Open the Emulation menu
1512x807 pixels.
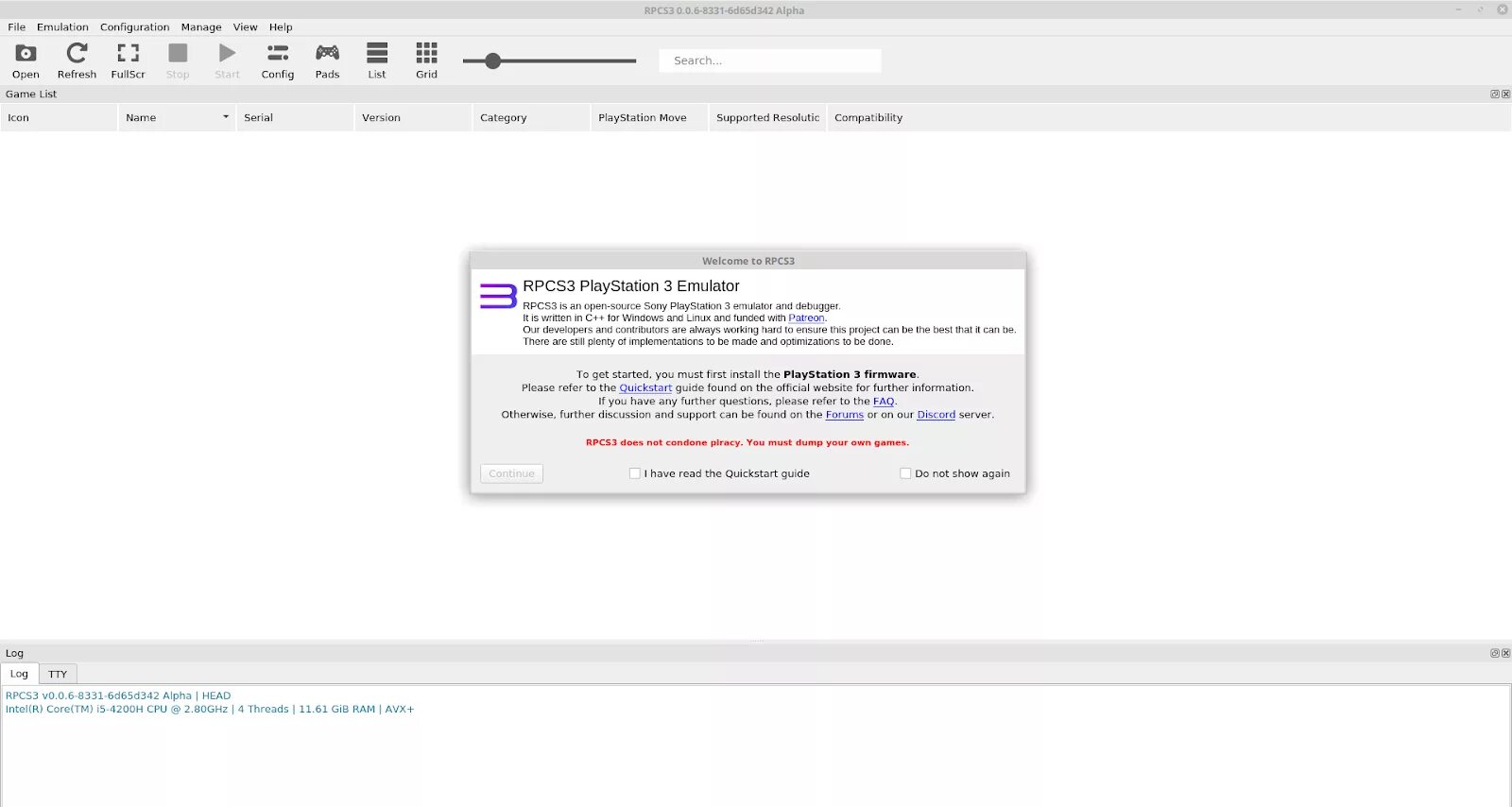62,27
